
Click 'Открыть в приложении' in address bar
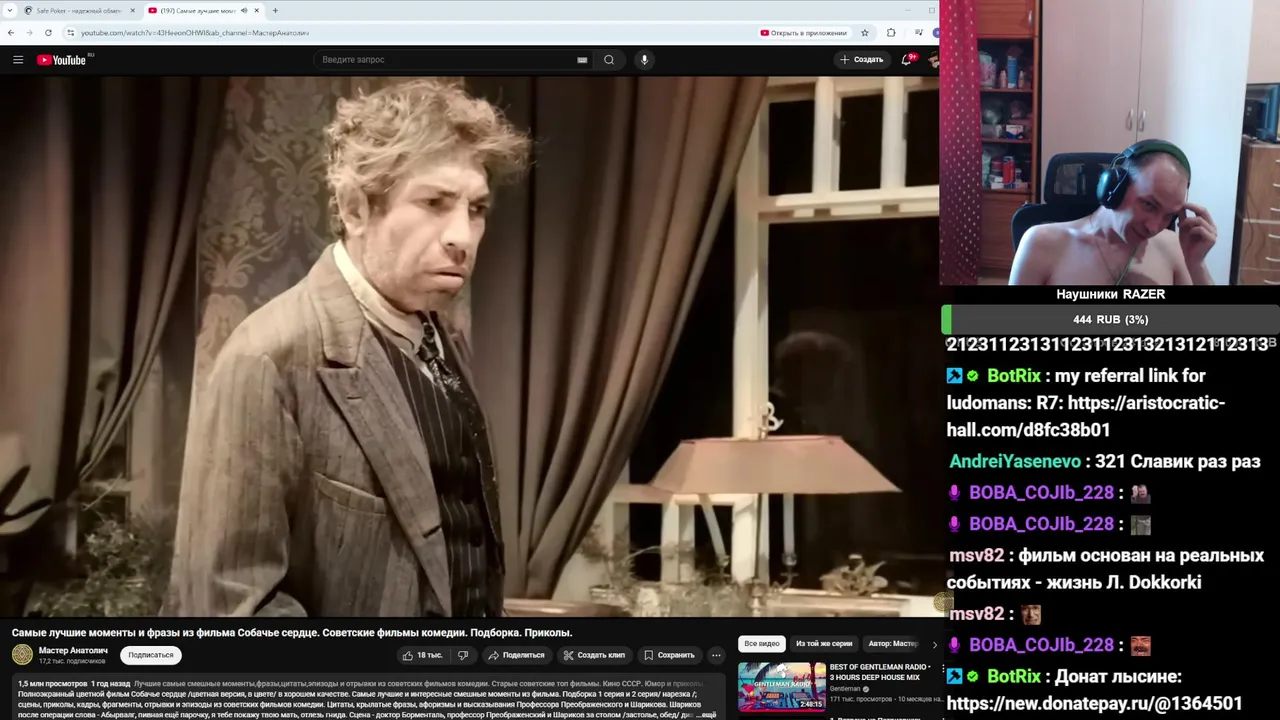pyautogui.click(x=803, y=33)
